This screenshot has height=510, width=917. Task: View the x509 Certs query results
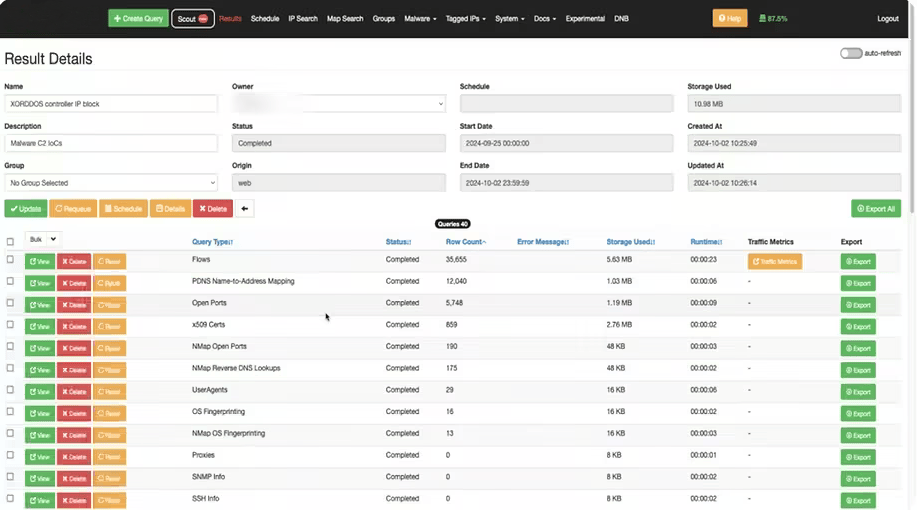coord(39,326)
